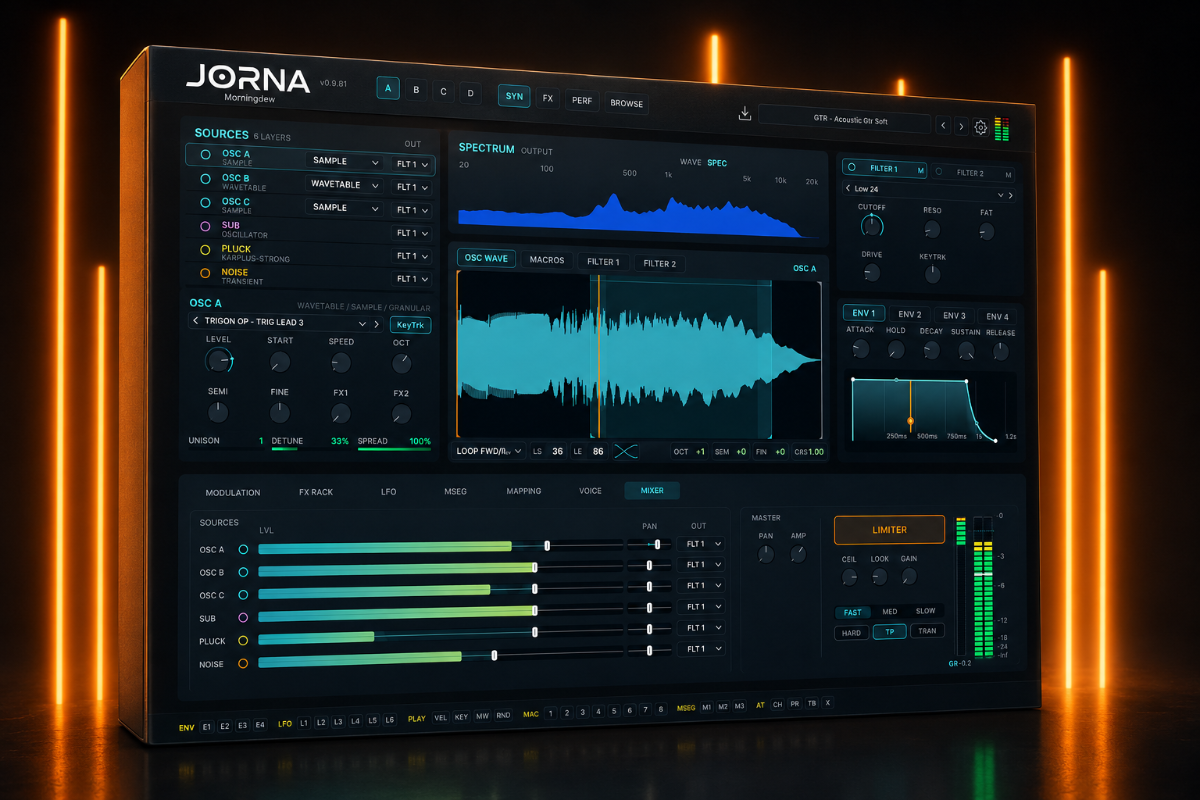Click the OCT knob in OSC A
The height and width of the screenshot is (800, 1200).
point(401,363)
